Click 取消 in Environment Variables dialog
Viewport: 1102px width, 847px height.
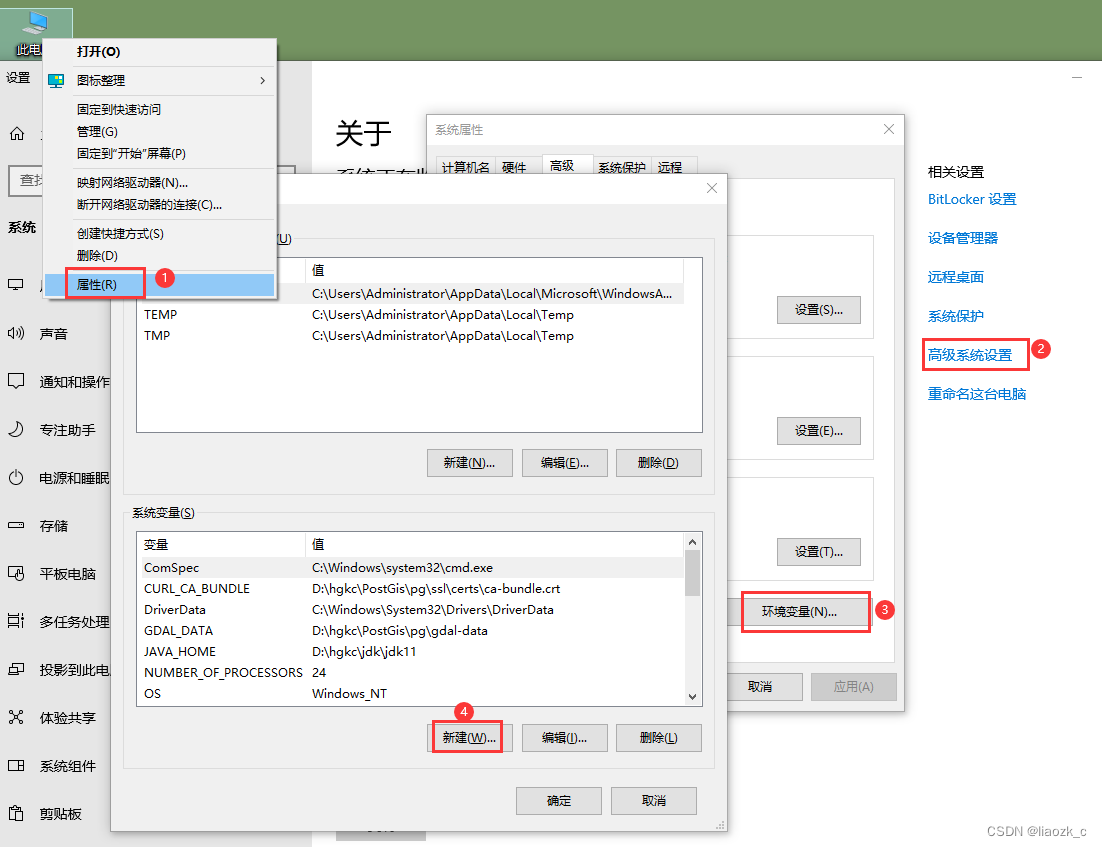(654, 801)
